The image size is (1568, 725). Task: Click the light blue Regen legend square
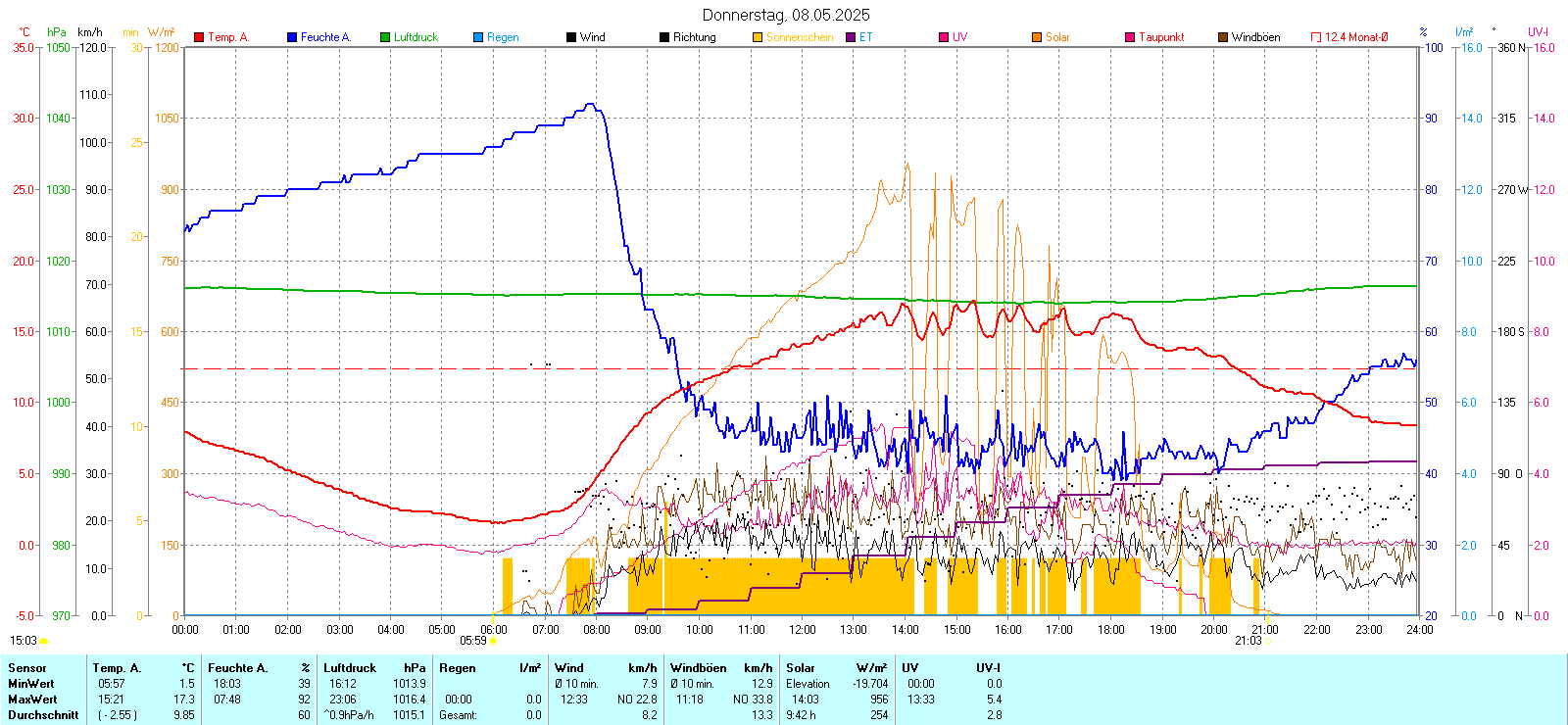[x=478, y=37]
